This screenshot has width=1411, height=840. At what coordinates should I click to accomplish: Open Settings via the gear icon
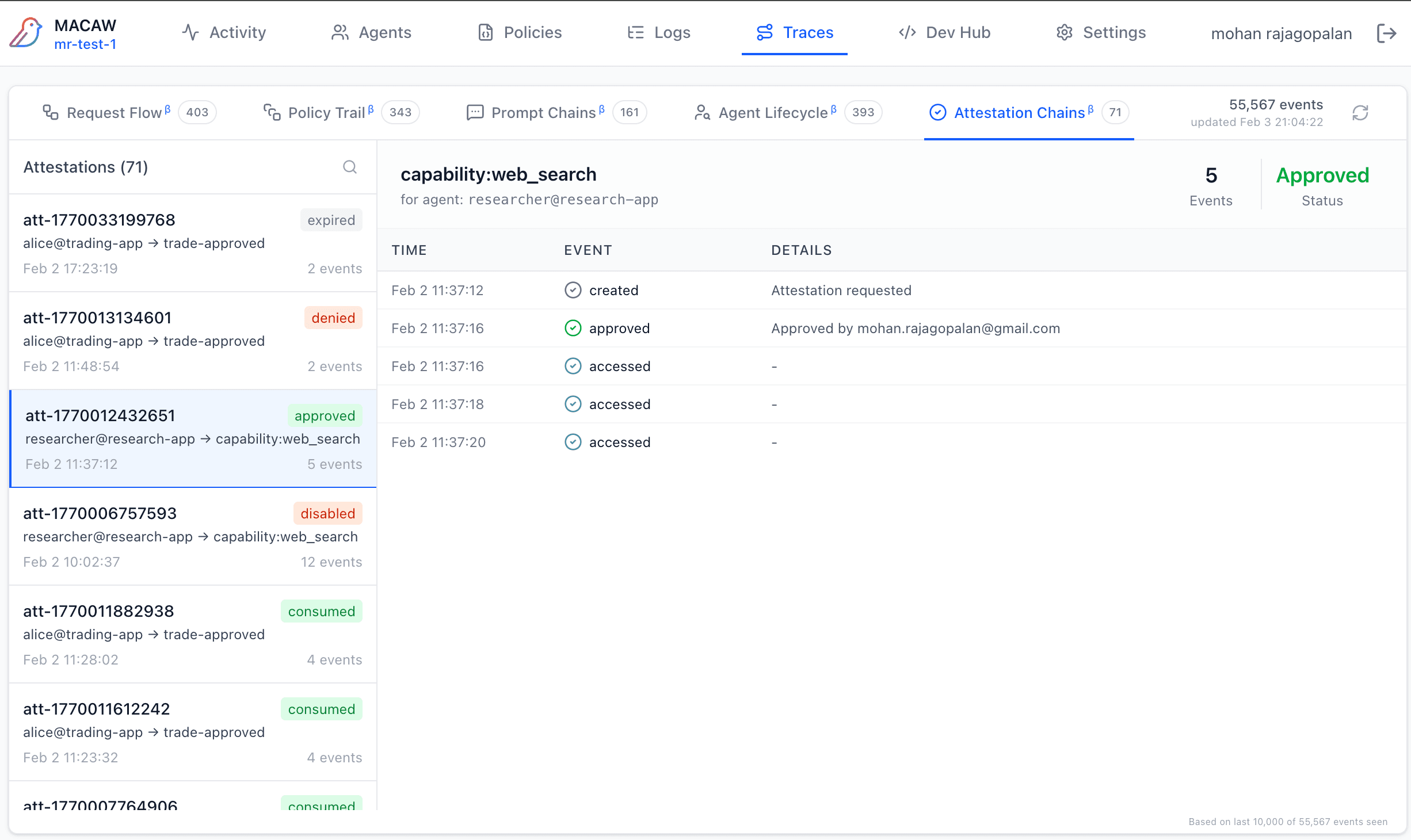[x=1064, y=33]
